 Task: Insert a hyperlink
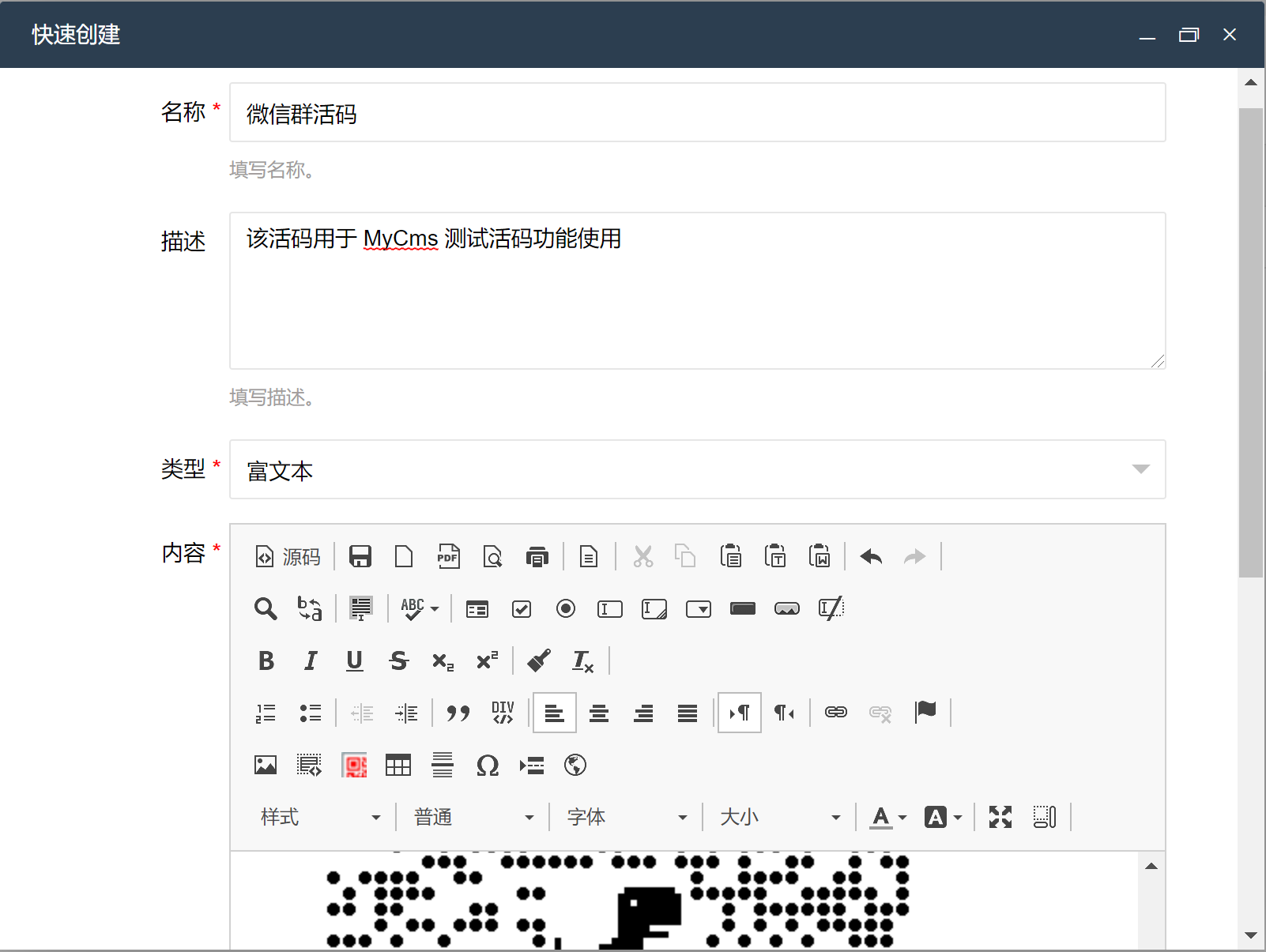(x=836, y=713)
